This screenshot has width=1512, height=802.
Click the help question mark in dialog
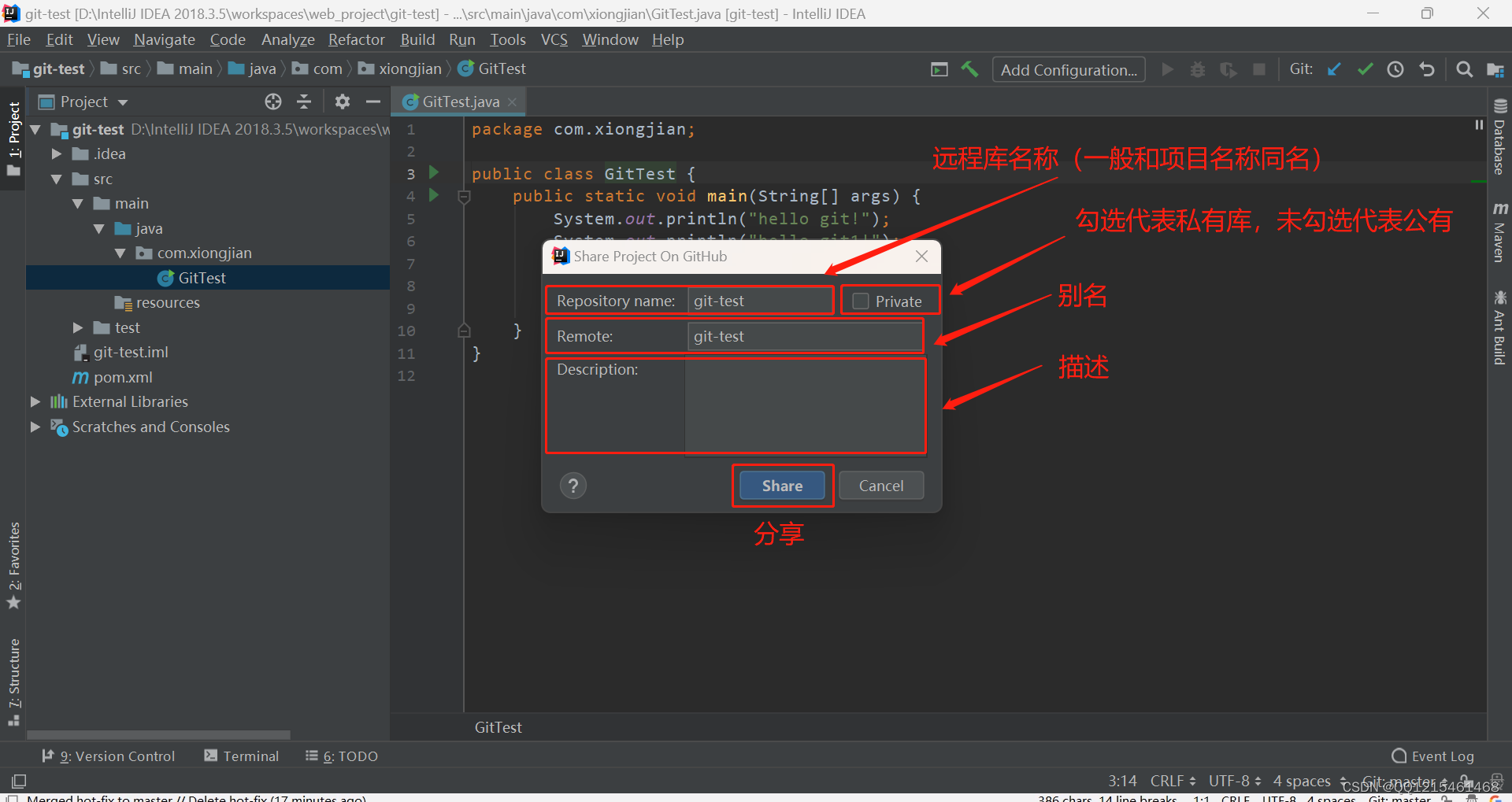pos(573,486)
